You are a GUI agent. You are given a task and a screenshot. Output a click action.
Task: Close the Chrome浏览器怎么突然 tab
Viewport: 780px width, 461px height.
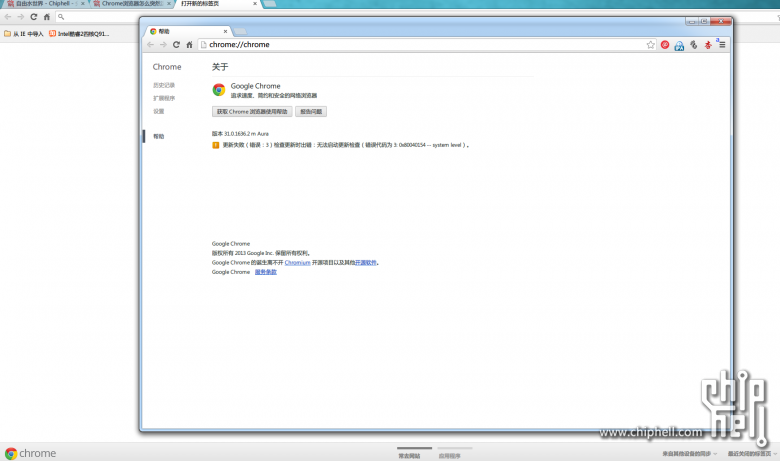click(169, 3)
